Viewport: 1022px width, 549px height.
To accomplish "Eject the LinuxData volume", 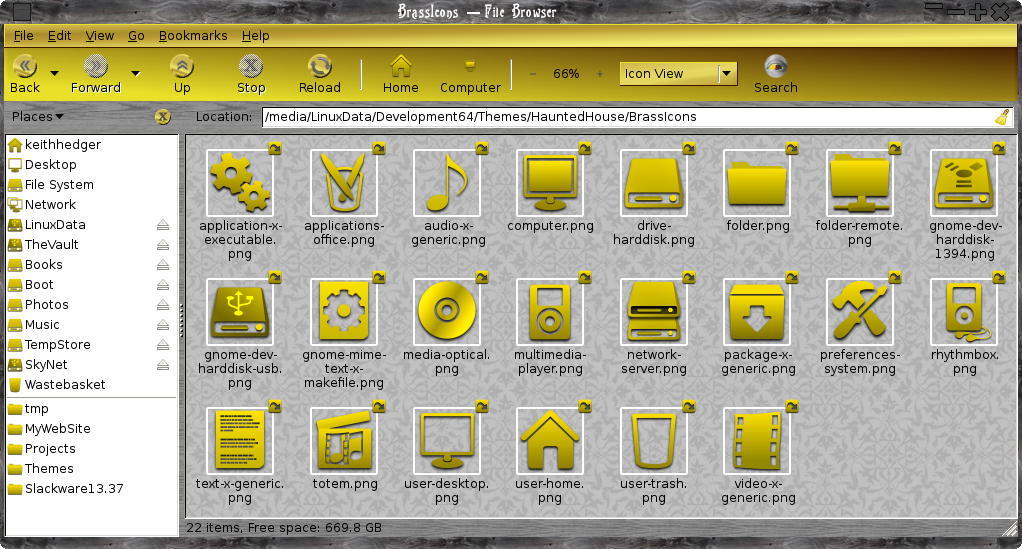I will click(163, 225).
